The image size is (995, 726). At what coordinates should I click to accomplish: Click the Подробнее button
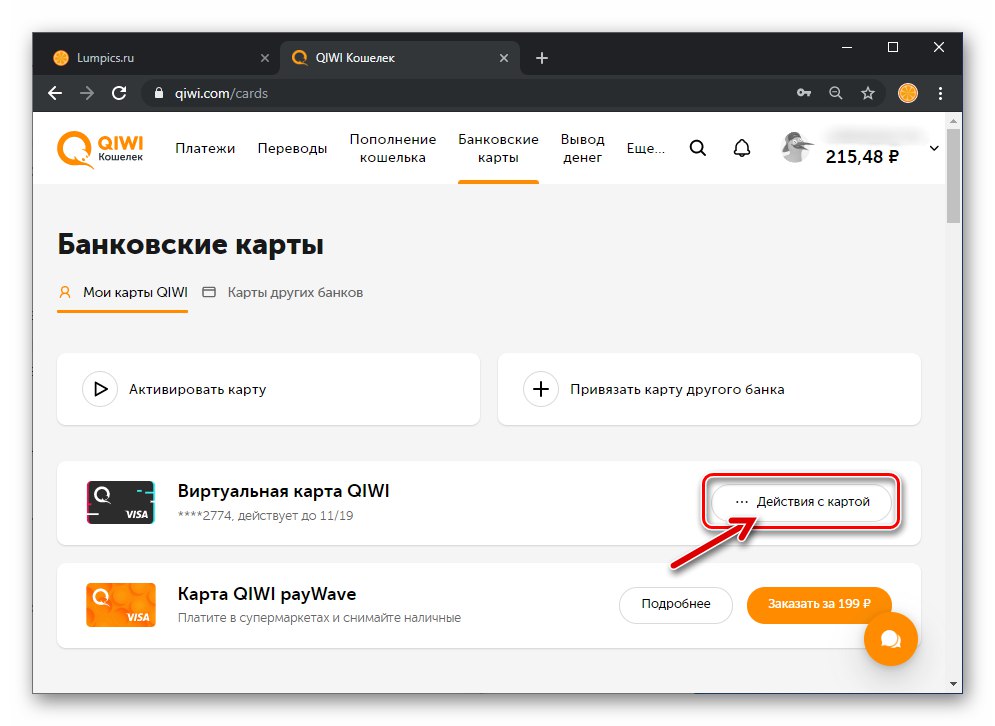click(676, 604)
